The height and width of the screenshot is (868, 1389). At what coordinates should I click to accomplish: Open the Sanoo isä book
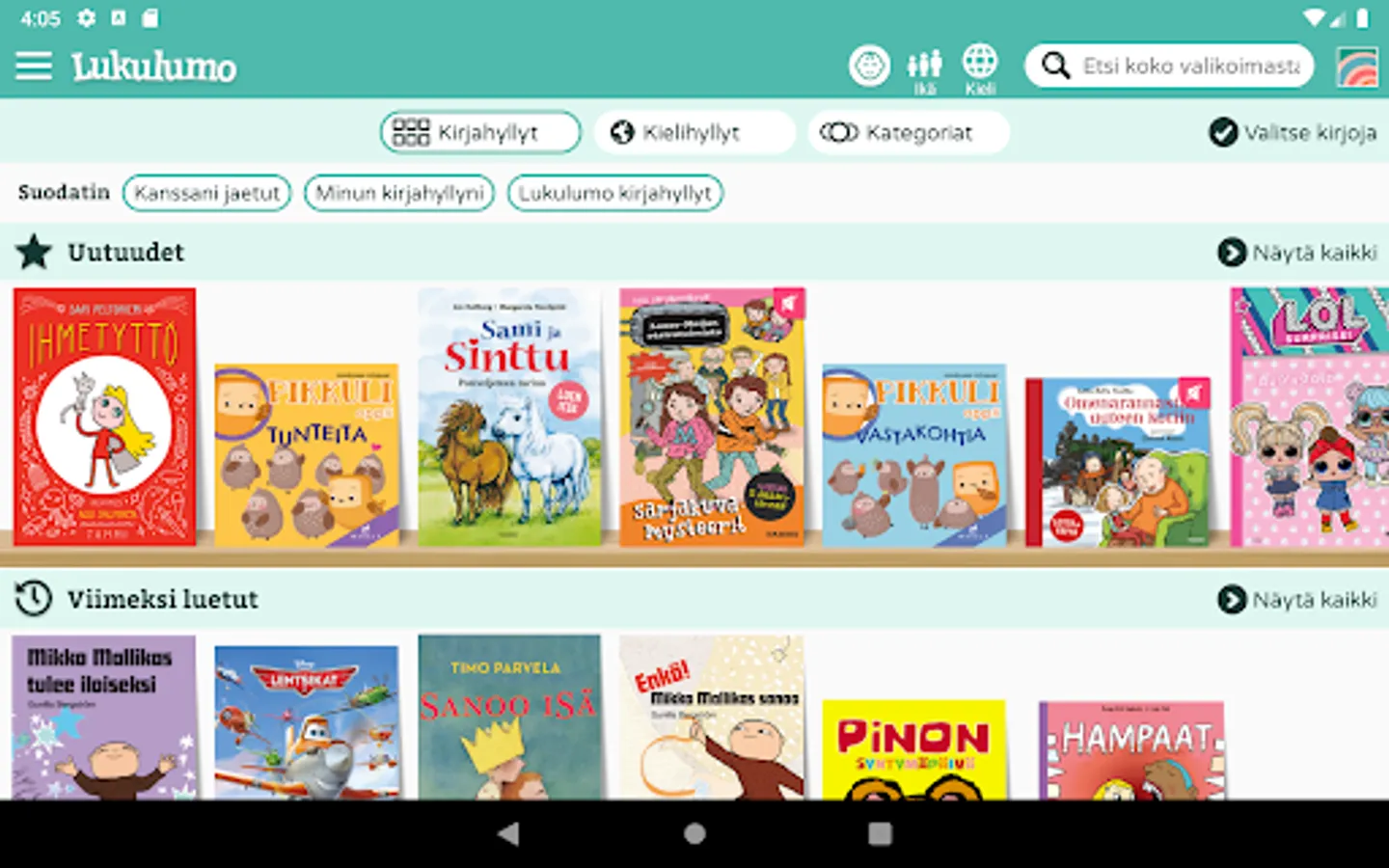click(x=509, y=717)
